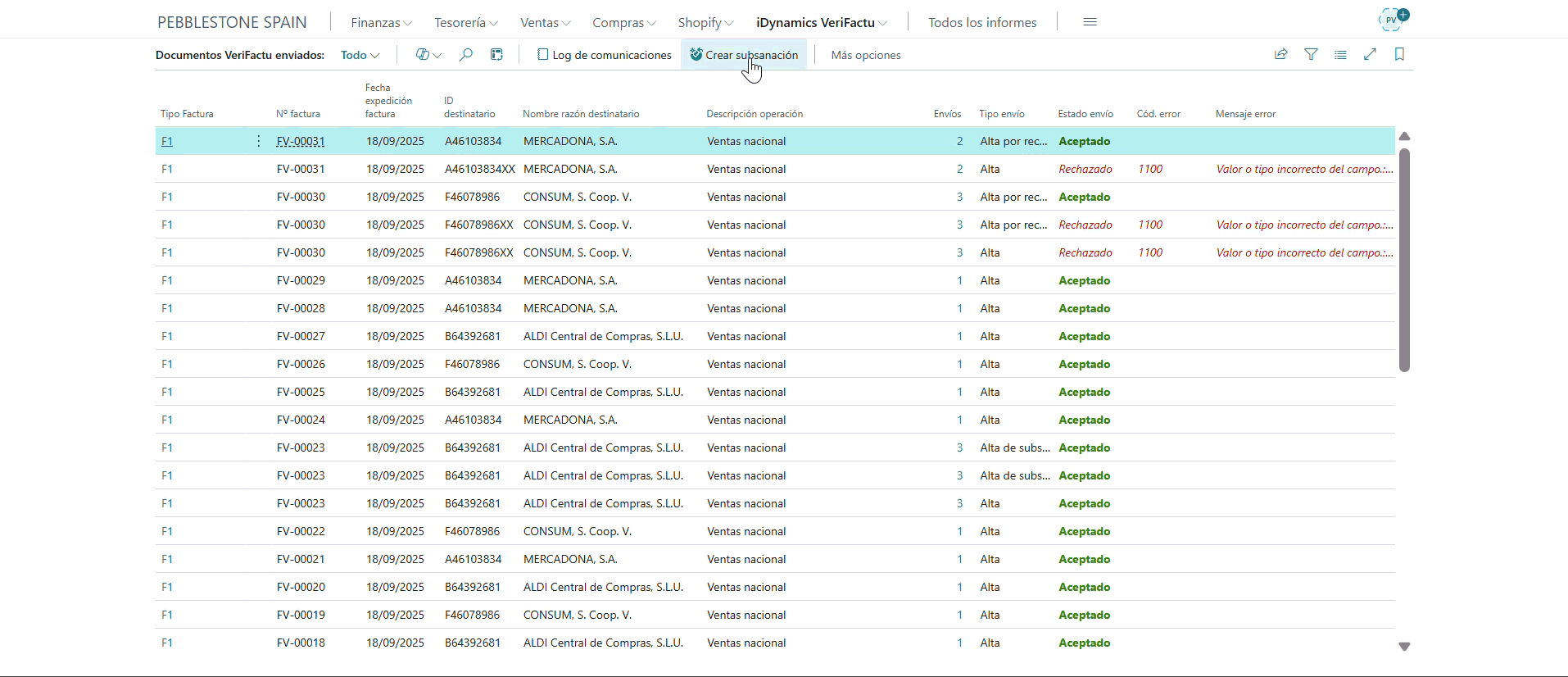Click the PV user avatar
This screenshot has width=1568, height=677.
1392,20
